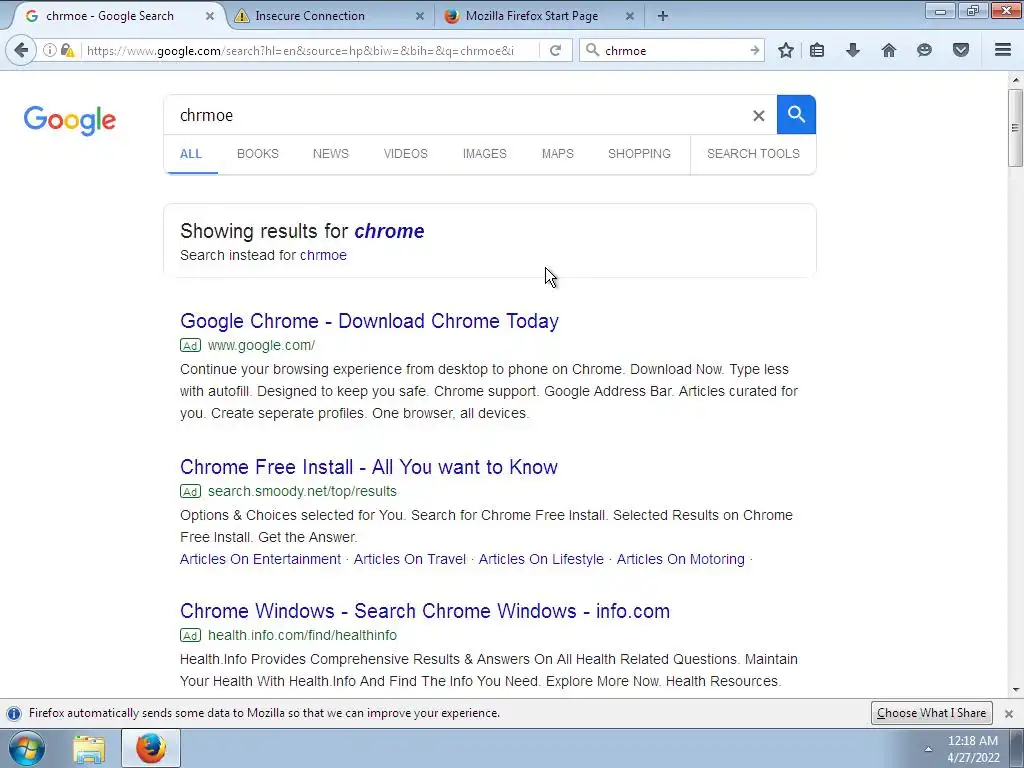Switch to SHOPPING search results

pos(639,154)
